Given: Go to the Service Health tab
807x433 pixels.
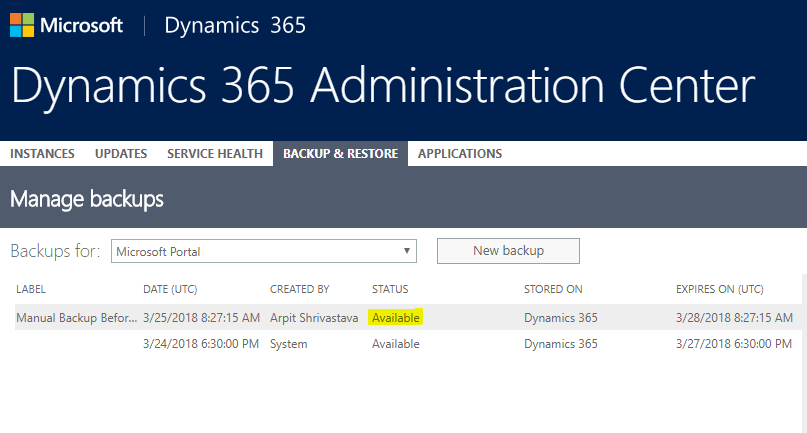Looking at the screenshot, I should click(x=215, y=153).
